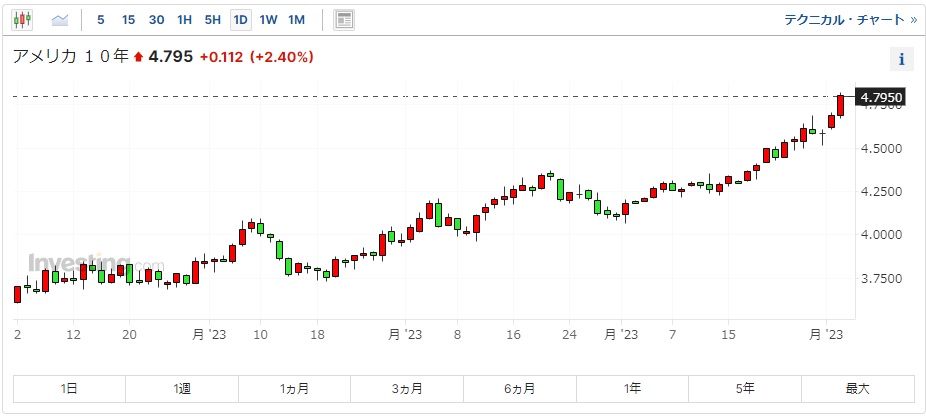Click the 4.0000 y-axis price label

point(881,235)
